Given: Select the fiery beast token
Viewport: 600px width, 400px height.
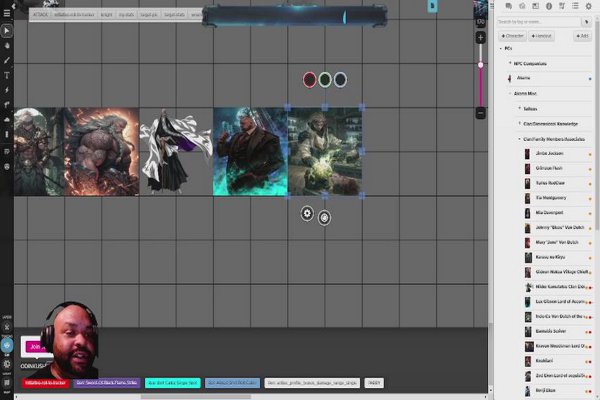Looking at the screenshot, I should pyautogui.click(x=101, y=152).
